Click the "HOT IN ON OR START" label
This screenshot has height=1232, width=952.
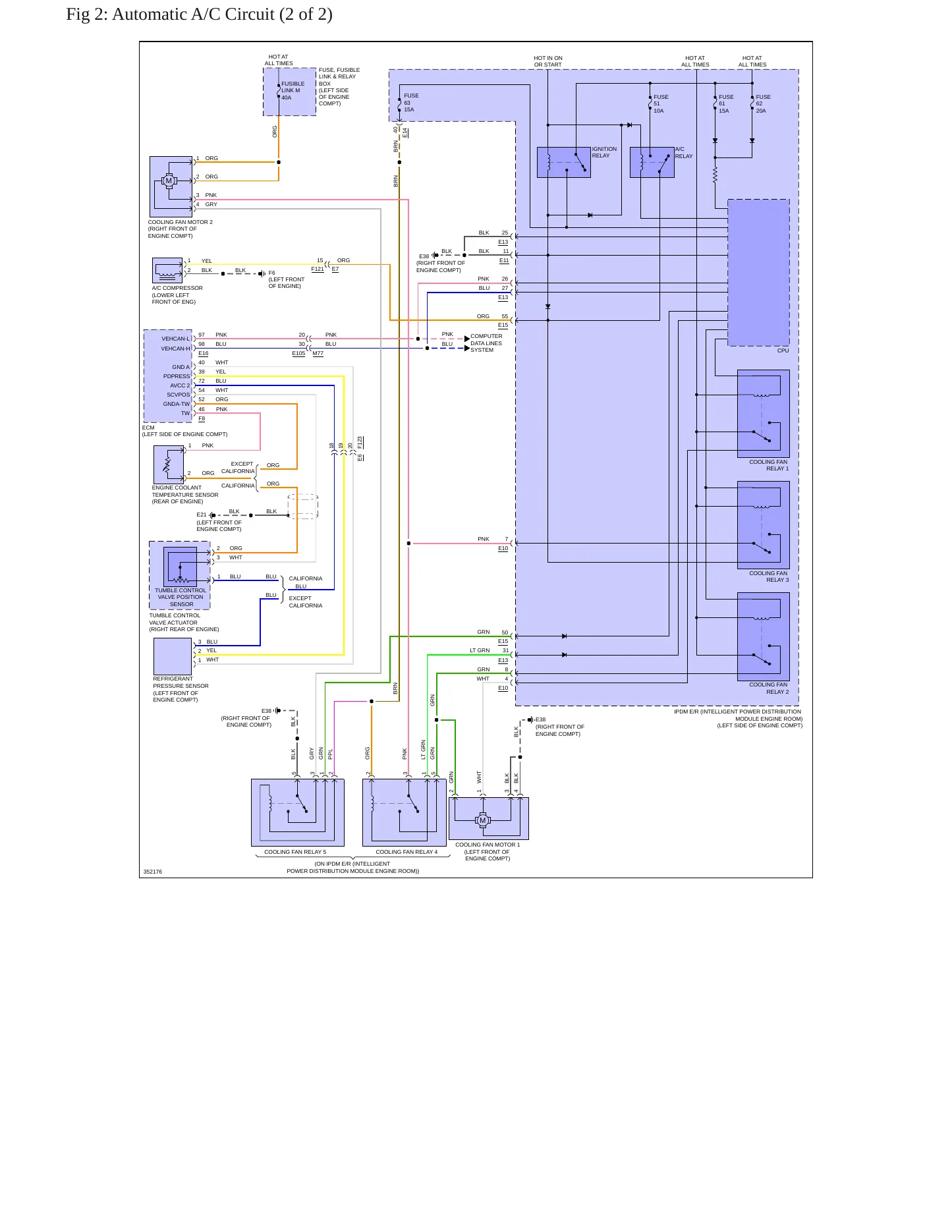548,61
